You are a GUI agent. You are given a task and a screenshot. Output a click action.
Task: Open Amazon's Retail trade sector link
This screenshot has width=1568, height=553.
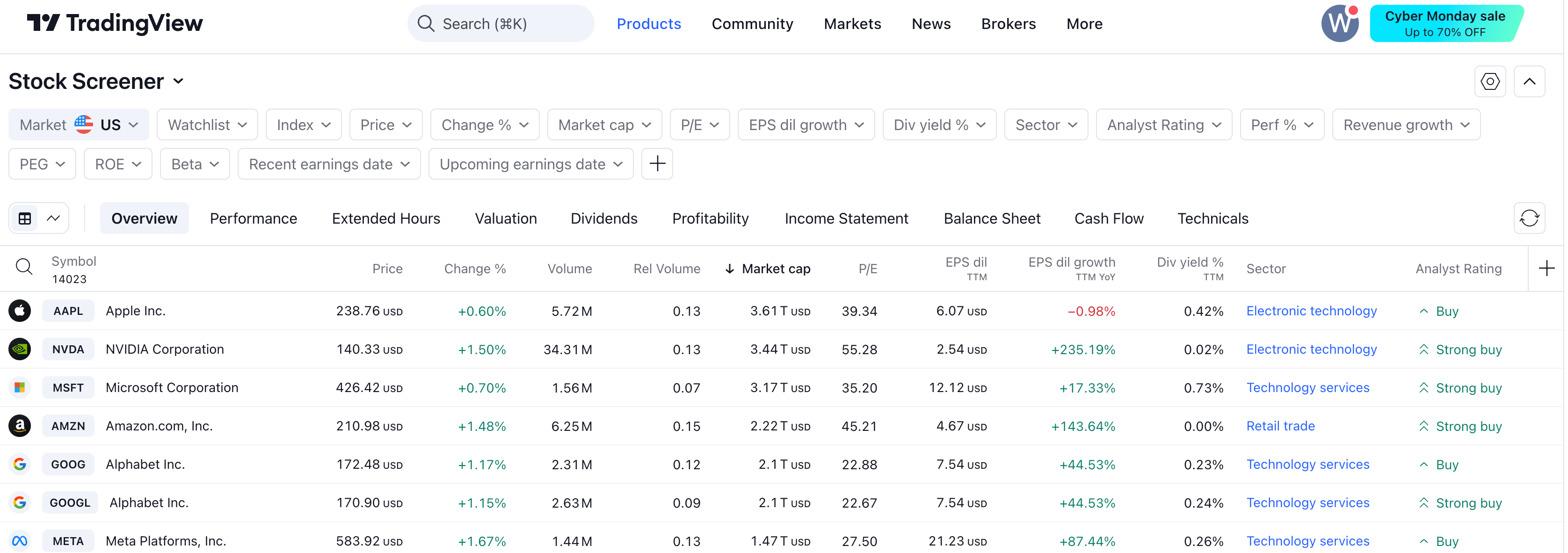(1280, 426)
